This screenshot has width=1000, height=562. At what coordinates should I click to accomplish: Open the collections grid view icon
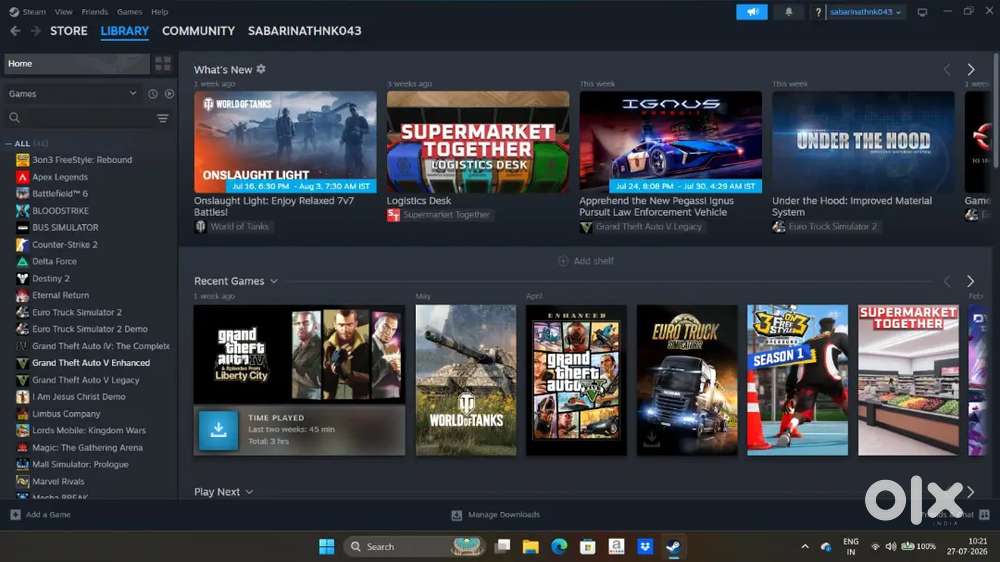[x=163, y=63]
